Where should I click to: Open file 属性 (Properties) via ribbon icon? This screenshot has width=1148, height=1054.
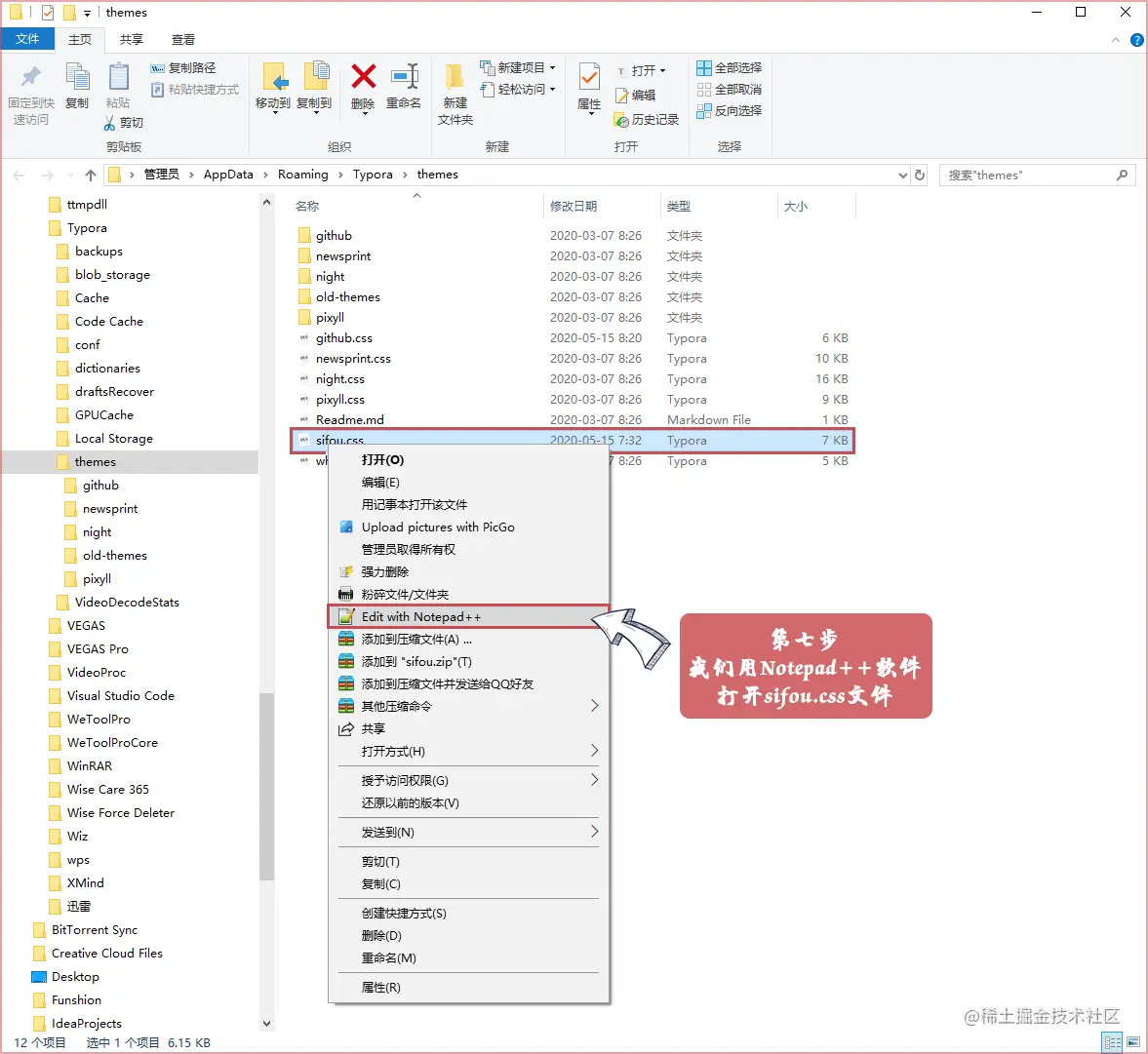tap(589, 88)
